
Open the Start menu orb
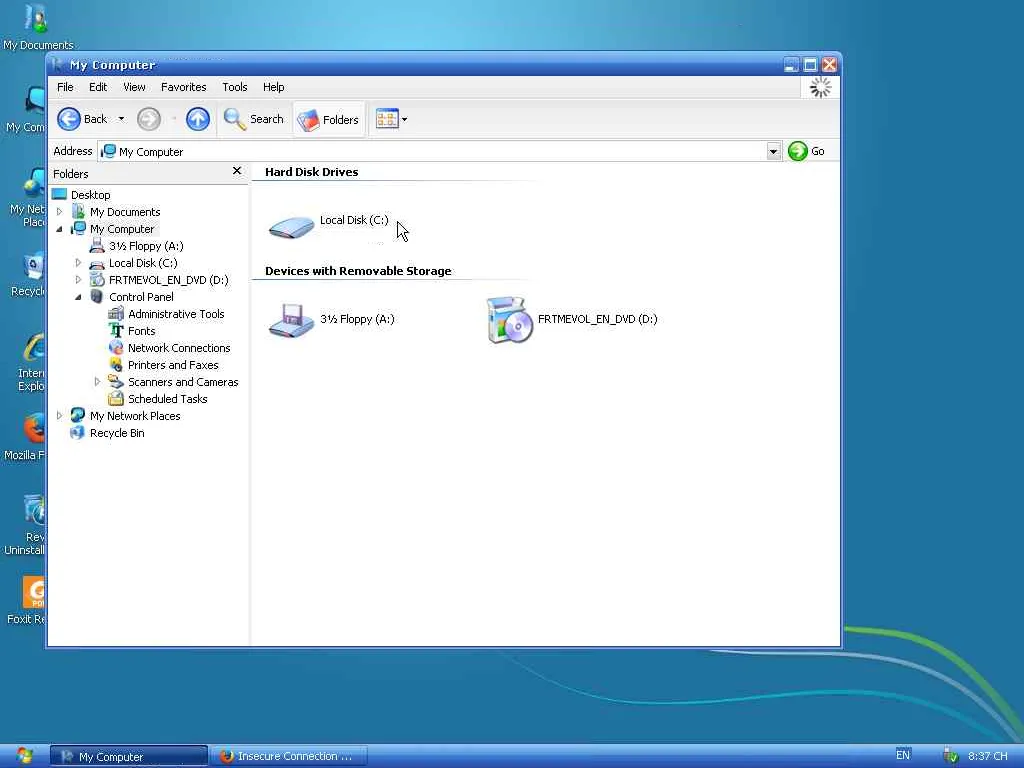(x=25, y=756)
